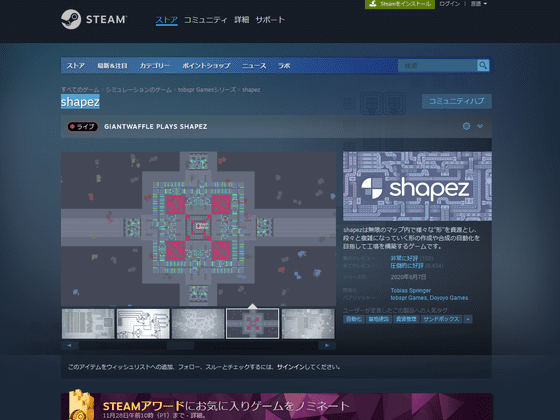Click シミュレーションのゲーム breadcrumb link
Viewport: 560px width, 420px height.
point(139,90)
